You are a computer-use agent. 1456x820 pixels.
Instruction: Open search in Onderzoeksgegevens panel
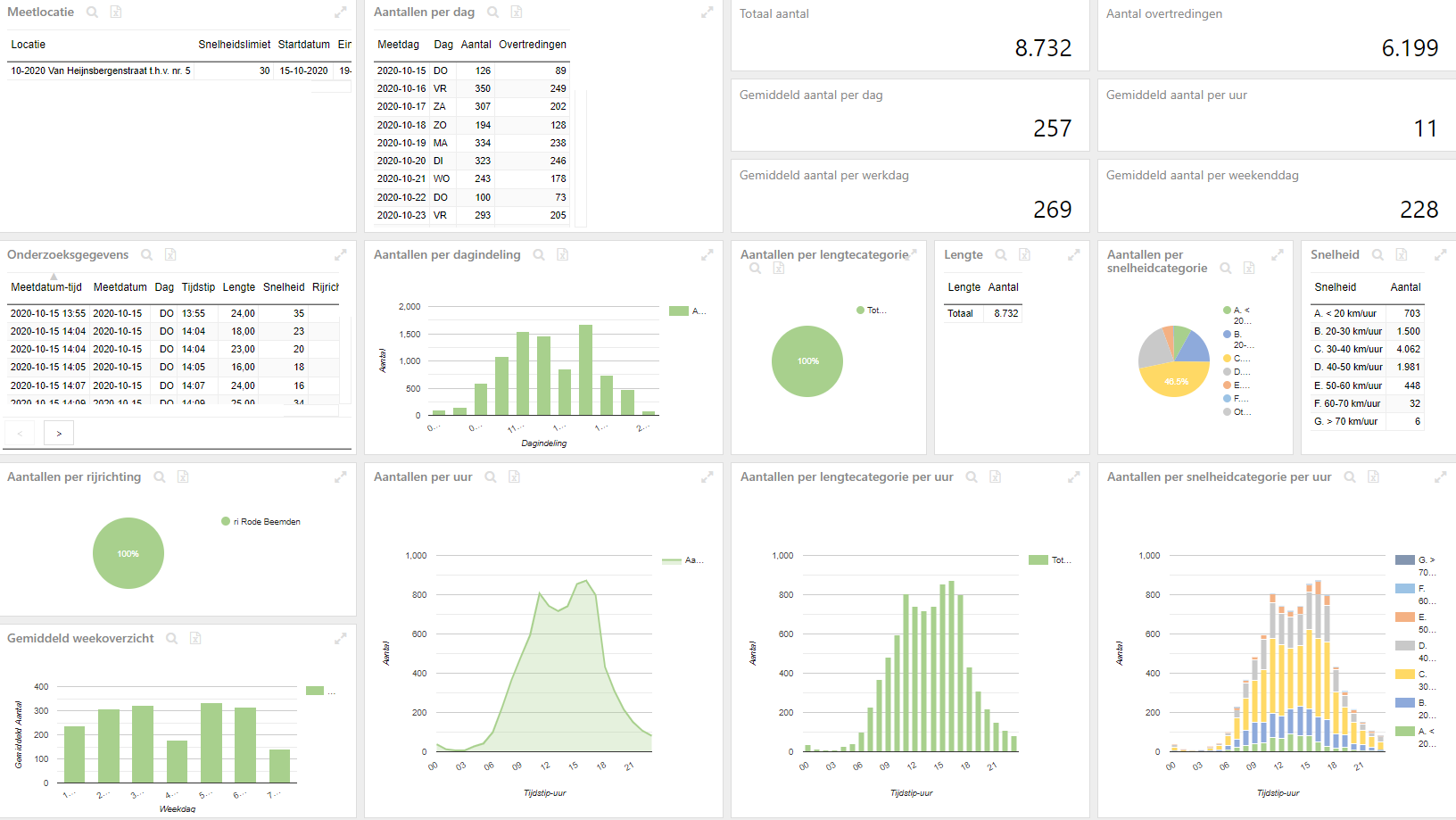click(146, 255)
